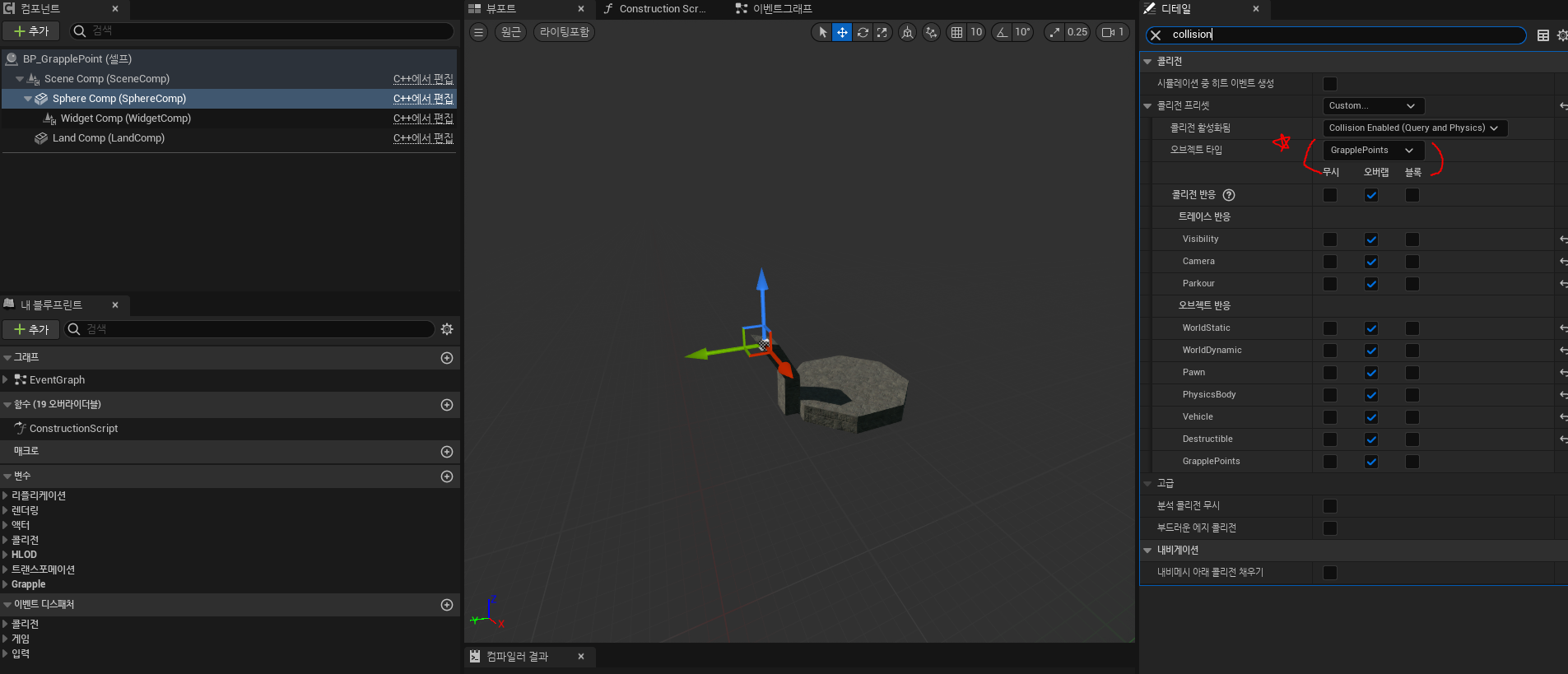Select Land Comp (LandComp) in tree
Screen dimensions: 1568x674
pos(109,138)
